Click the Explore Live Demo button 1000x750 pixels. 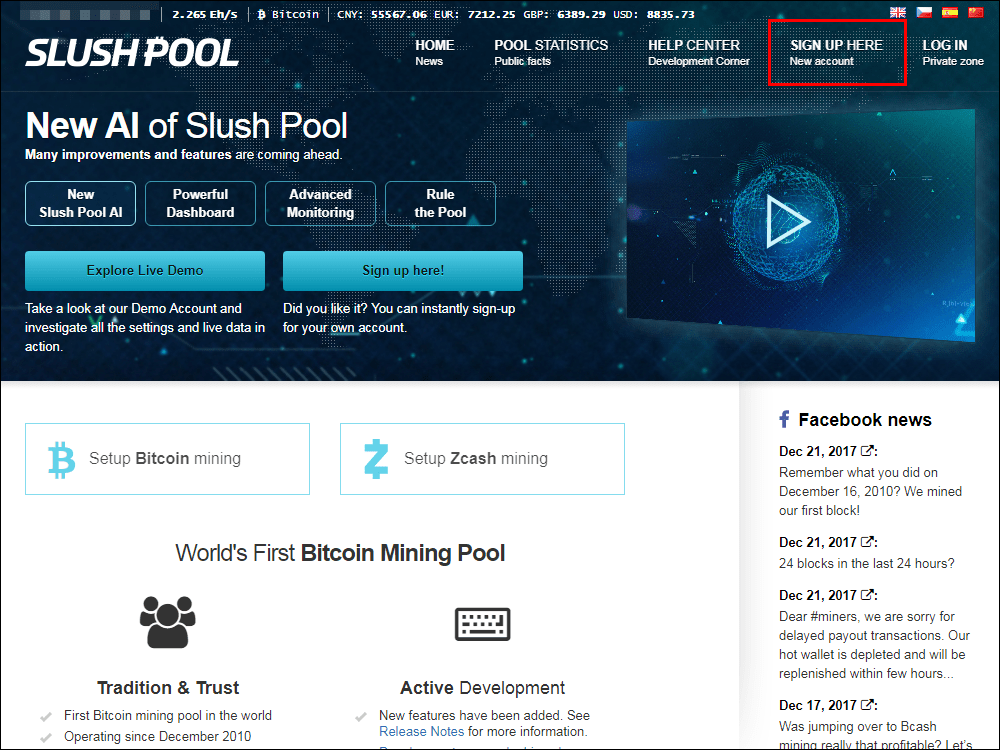pos(144,270)
